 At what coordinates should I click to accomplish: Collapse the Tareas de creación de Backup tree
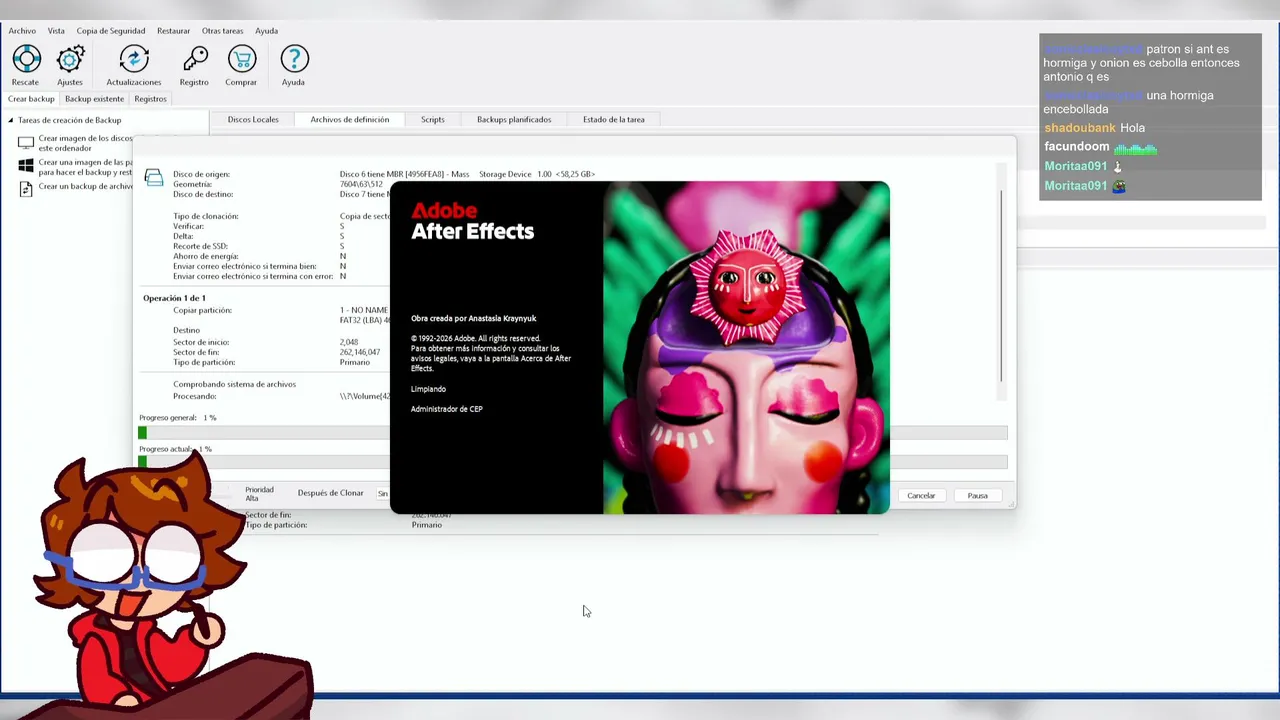click(x=11, y=121)
